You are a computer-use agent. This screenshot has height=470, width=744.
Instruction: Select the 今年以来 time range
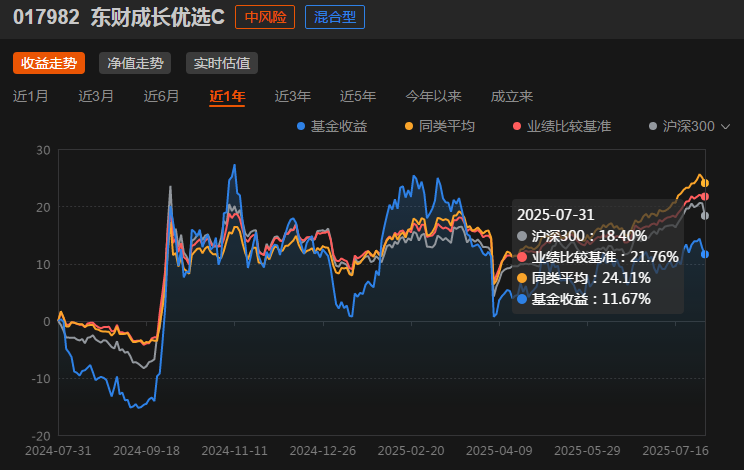[433, 96]
